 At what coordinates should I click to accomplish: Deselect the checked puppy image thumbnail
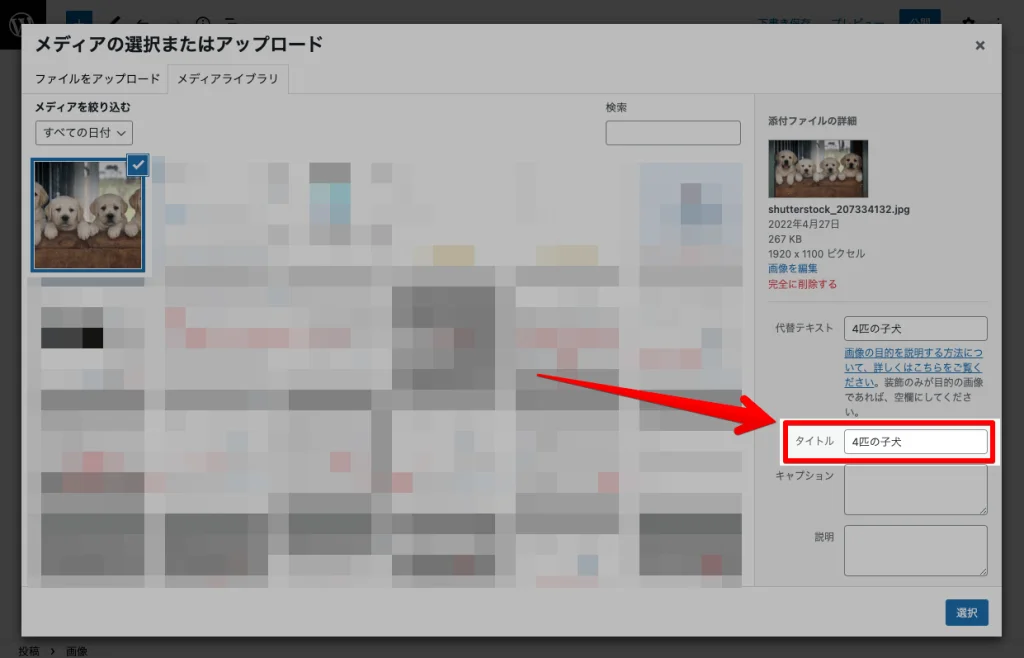click(137, 166)
